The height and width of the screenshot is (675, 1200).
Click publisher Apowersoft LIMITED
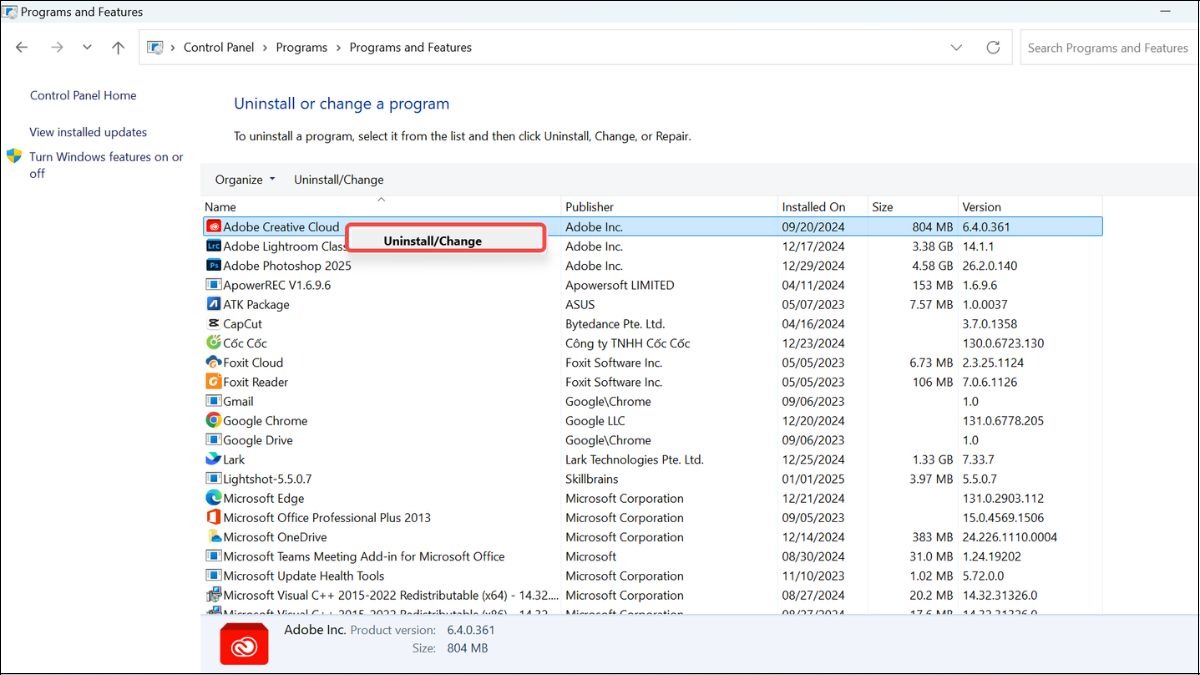[x=620, y=285]
